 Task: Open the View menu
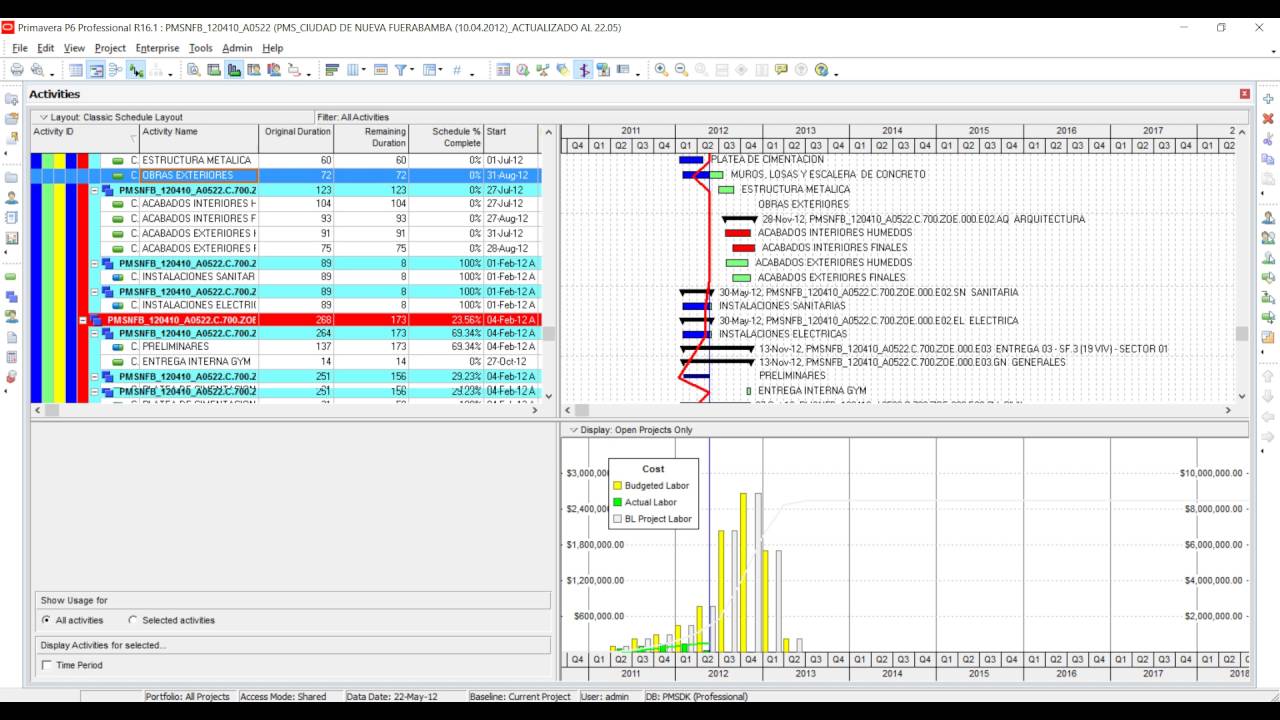[x=74, y=48]
